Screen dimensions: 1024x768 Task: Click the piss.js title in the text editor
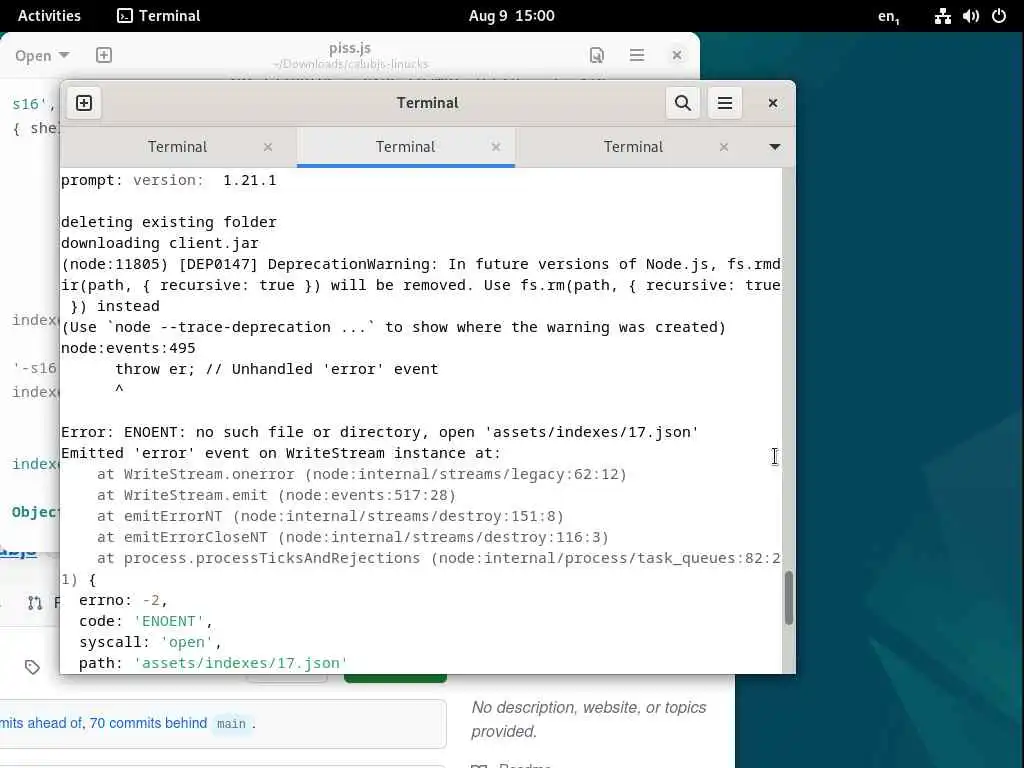coord(350,48)
